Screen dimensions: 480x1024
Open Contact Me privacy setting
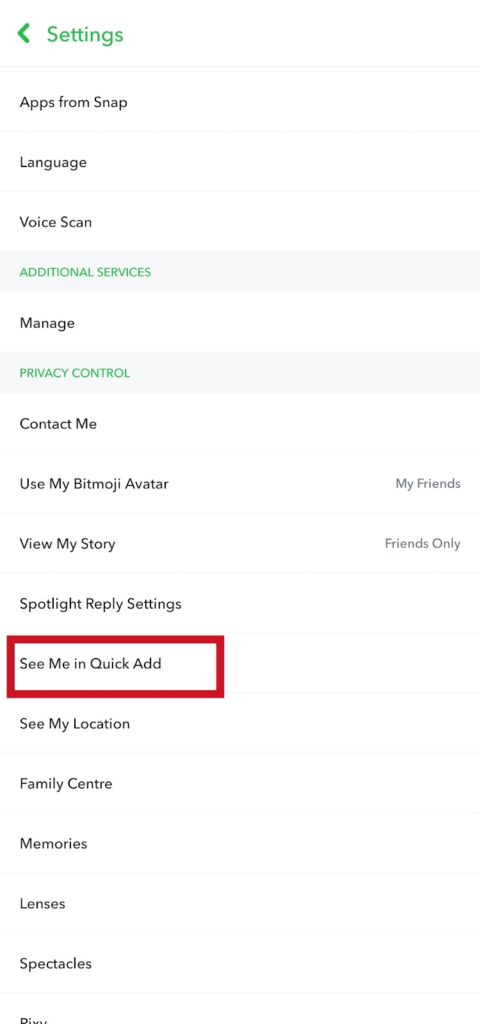tap(240, 424)
